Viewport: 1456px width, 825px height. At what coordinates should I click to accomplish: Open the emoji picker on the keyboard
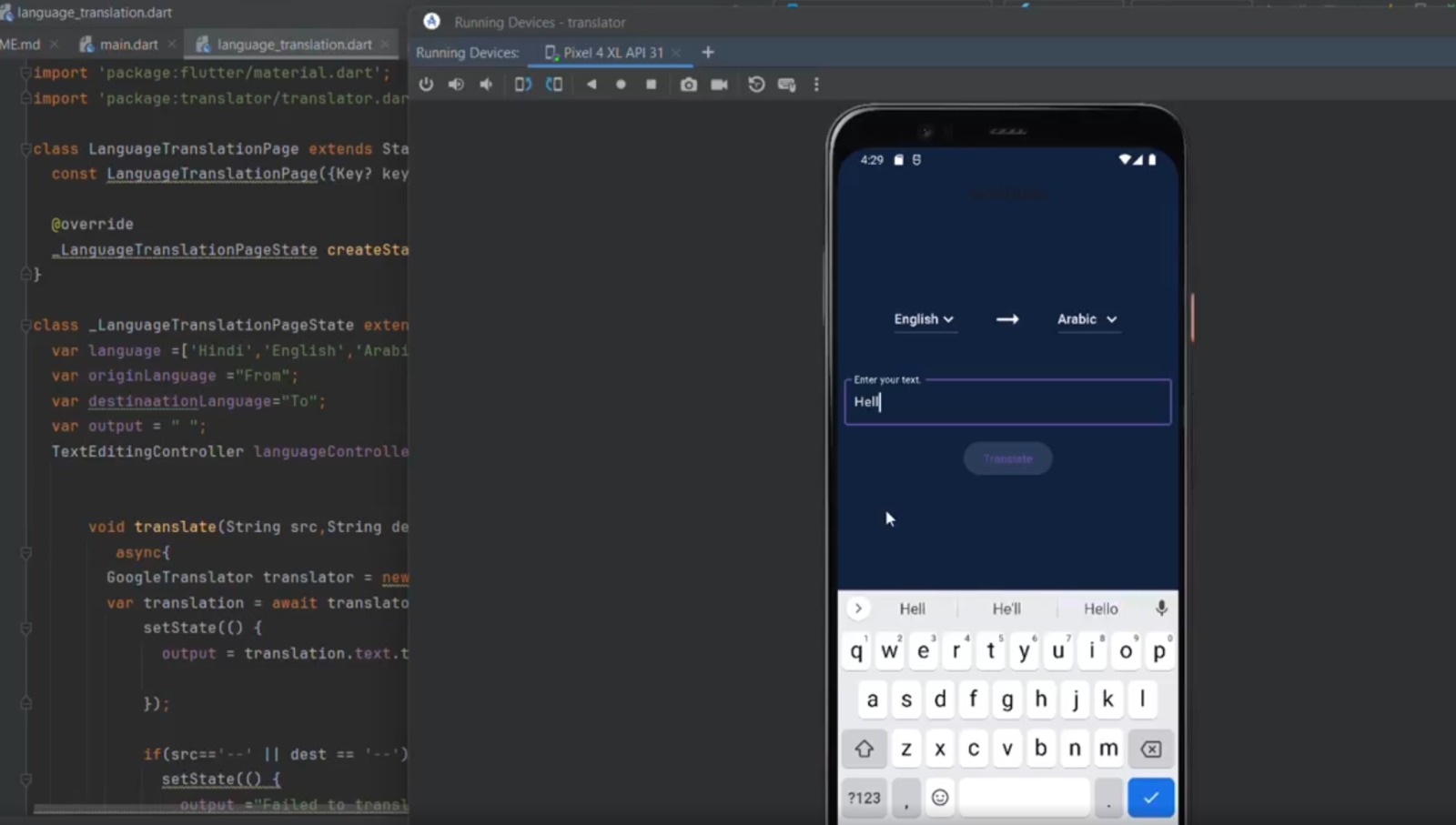tap(941, 797)
